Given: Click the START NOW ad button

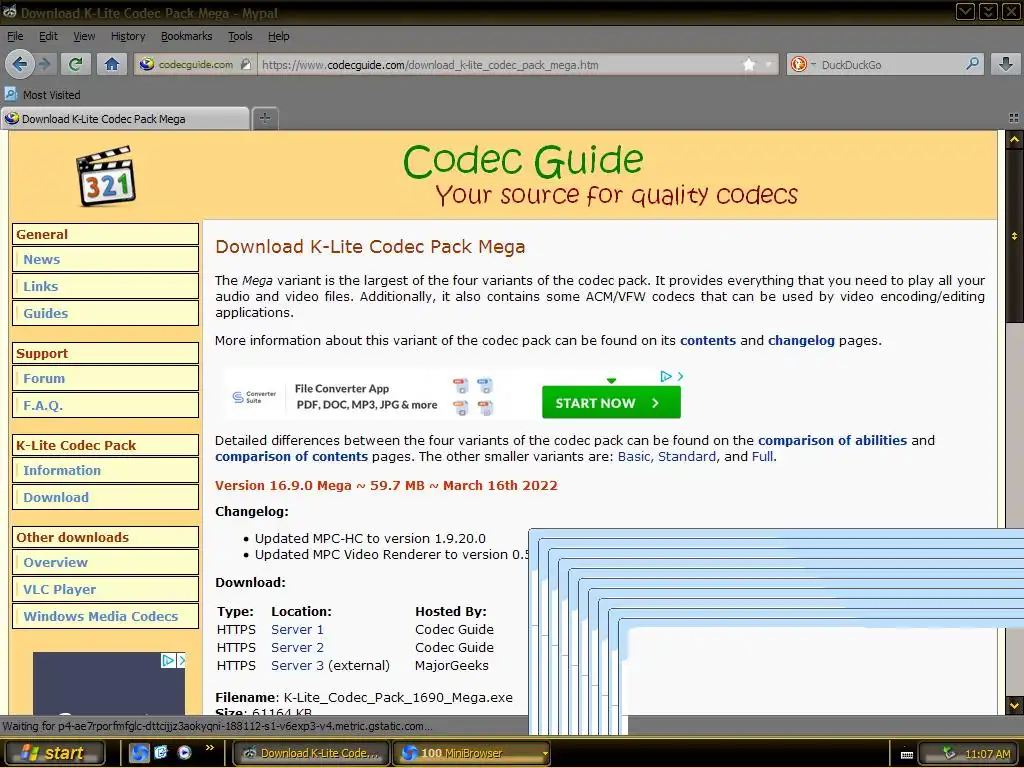Looking at the screenshot, I should point(611,403).
